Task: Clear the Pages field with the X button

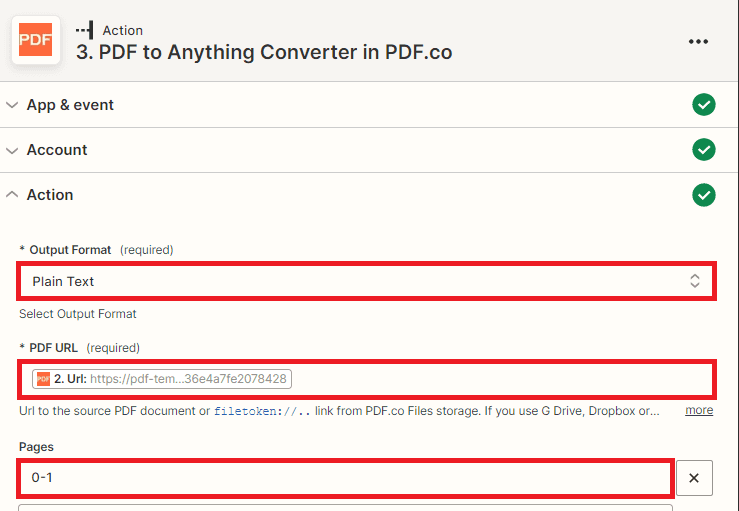Action: click(694, 478)
